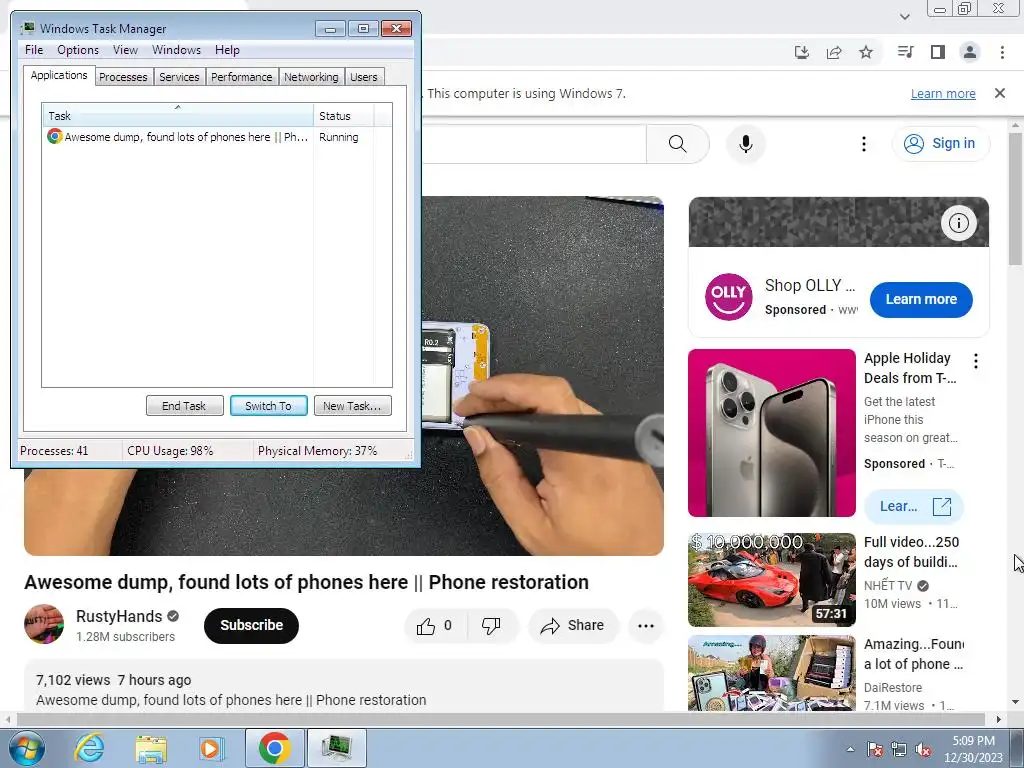
Task: Expand the video description box
Action: [x=344, y=686]
